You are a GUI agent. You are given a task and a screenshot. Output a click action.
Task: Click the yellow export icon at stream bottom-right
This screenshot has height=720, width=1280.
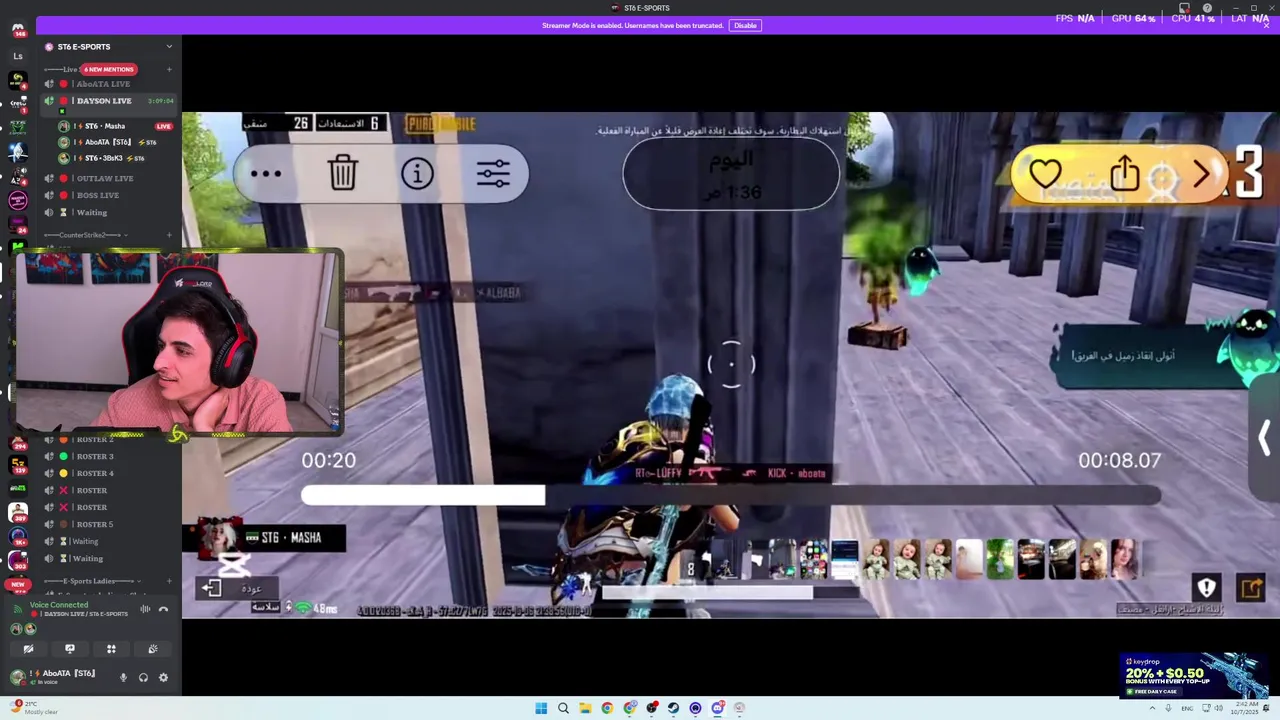coord(1251,588)
